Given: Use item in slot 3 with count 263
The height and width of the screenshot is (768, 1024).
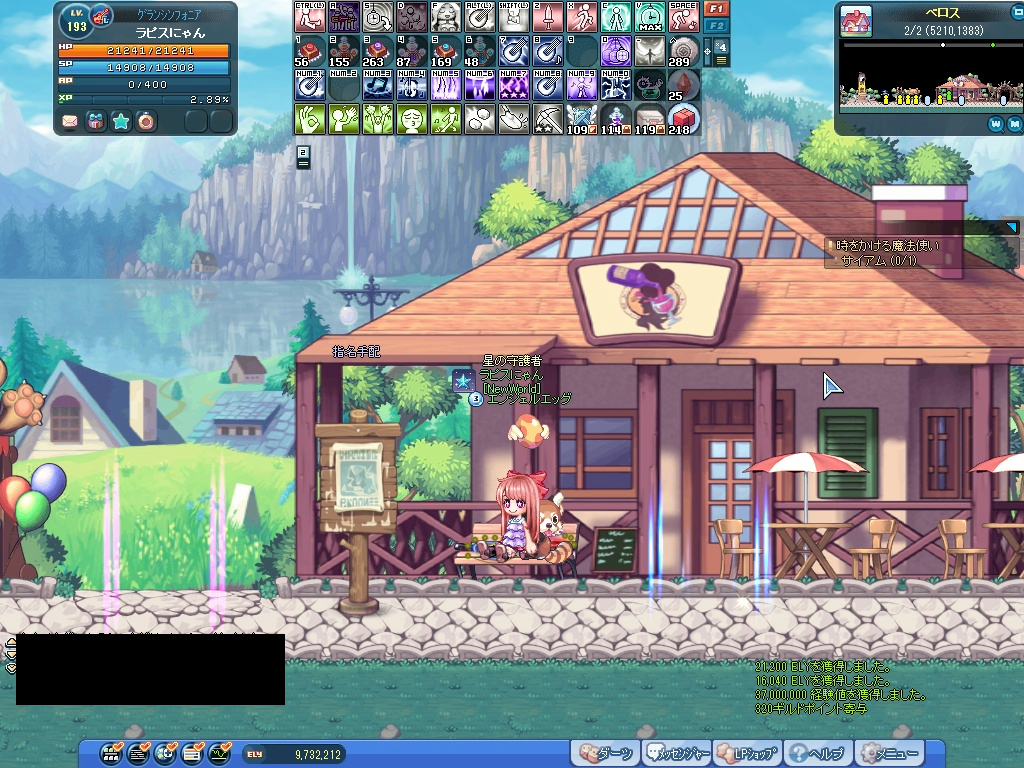Looking at the screenshot, I should [x=378, y=52].
